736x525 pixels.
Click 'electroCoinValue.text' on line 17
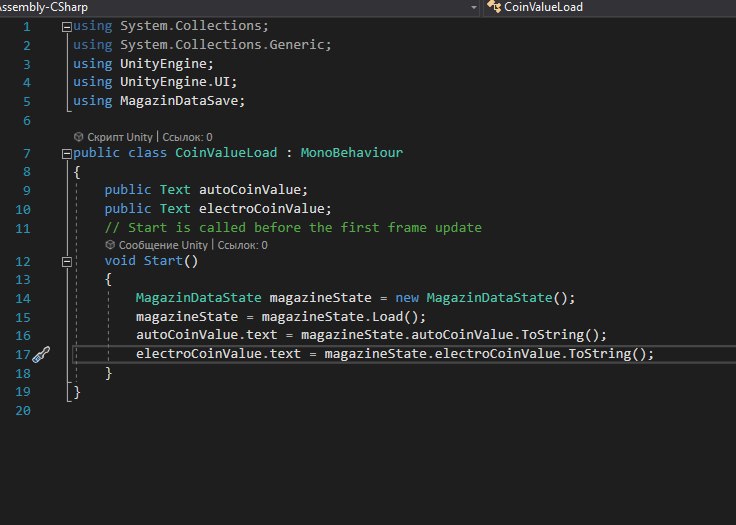[218, 354]
